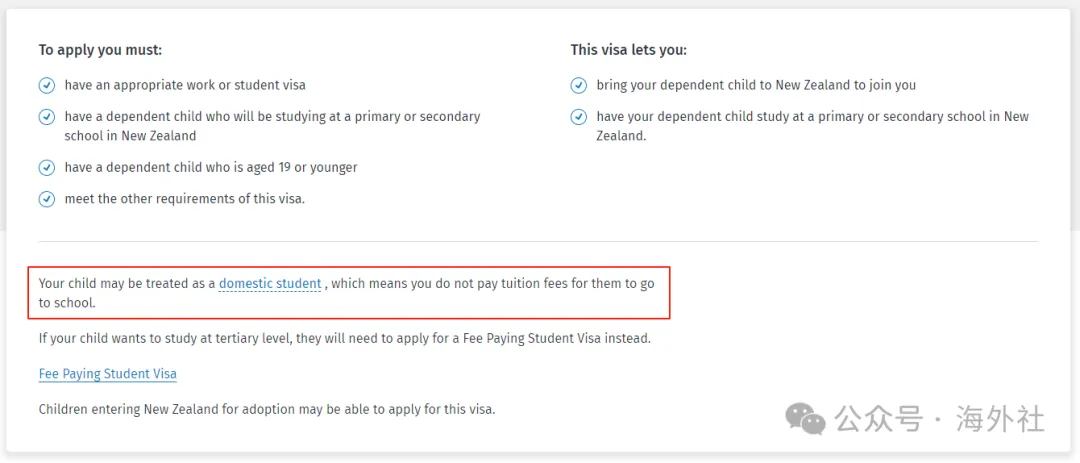
Task: Open the 'domestic student' definition link
Action: pyautogui.click(x=270, y=284)
